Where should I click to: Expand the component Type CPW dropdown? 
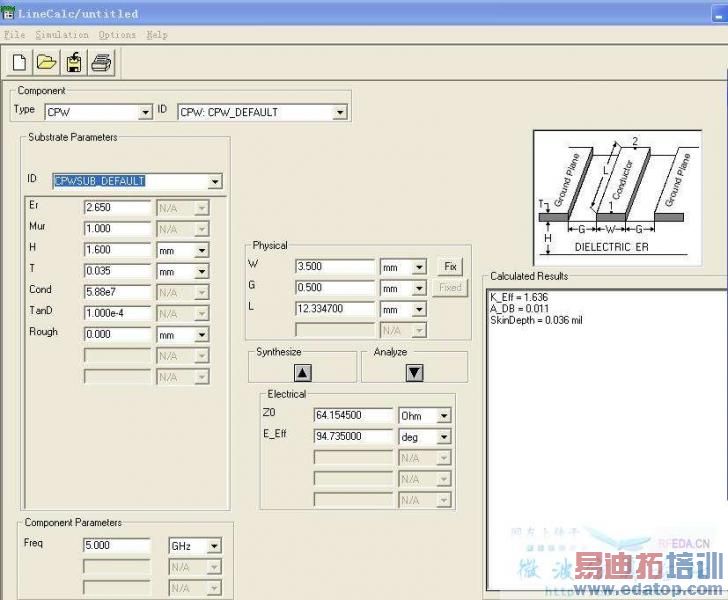(146, 112)
